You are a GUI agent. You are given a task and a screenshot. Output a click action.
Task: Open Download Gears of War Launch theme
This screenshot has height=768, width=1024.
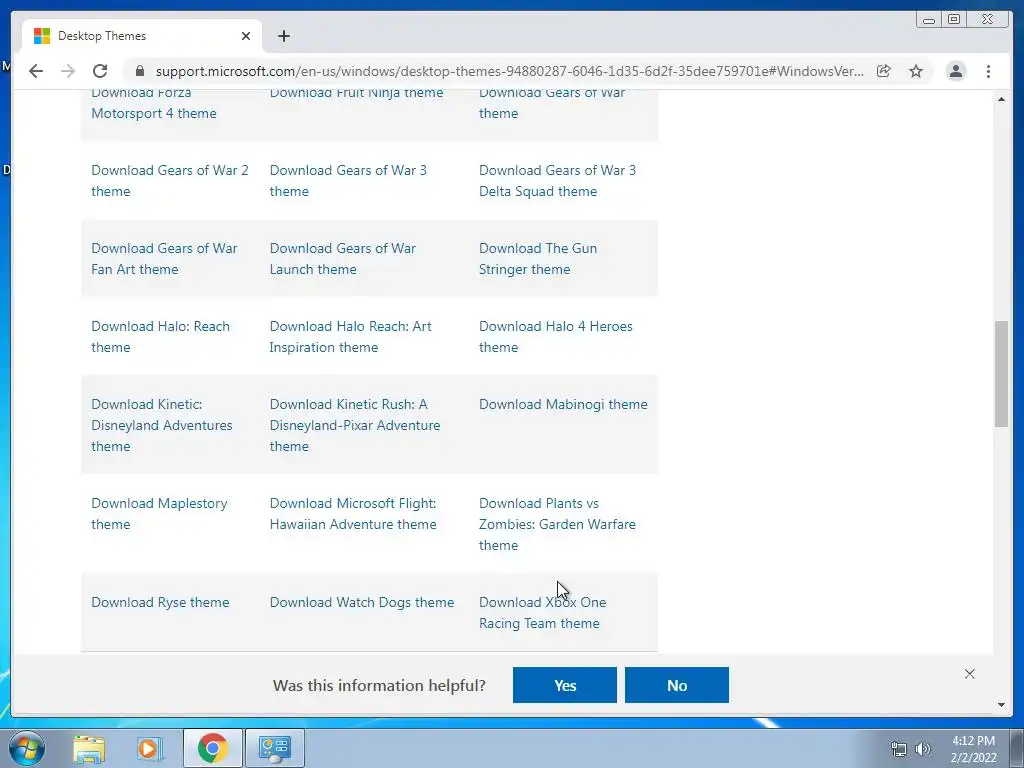coord(343,259)
